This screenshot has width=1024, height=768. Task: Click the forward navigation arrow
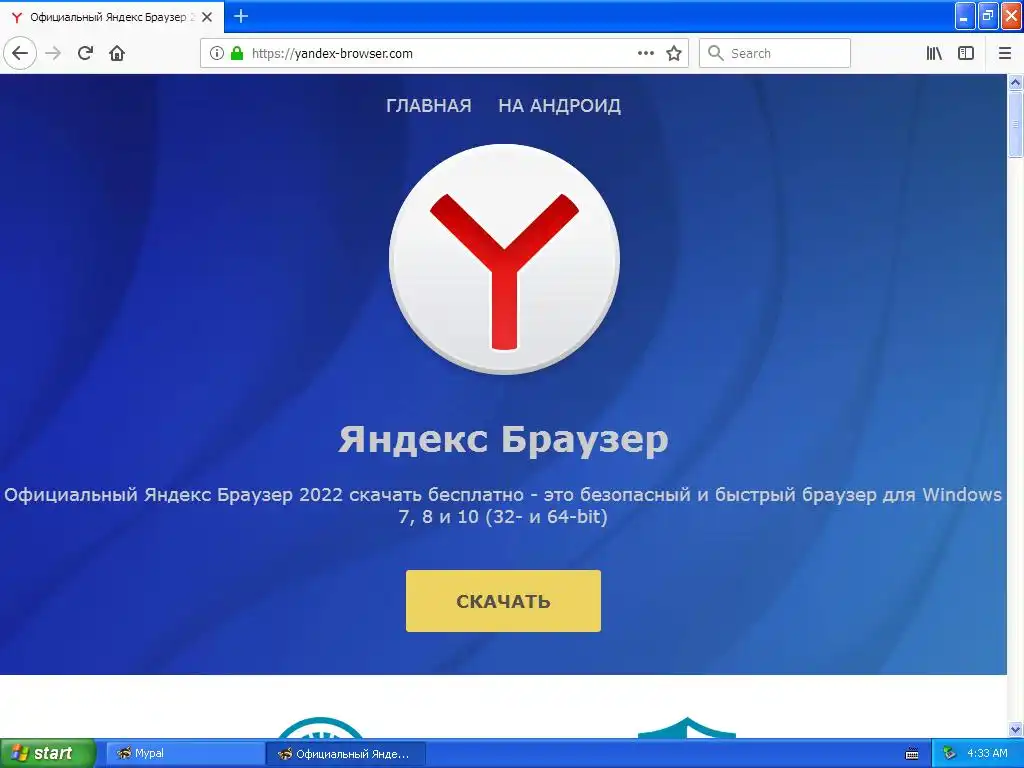[x=53, y=53]
